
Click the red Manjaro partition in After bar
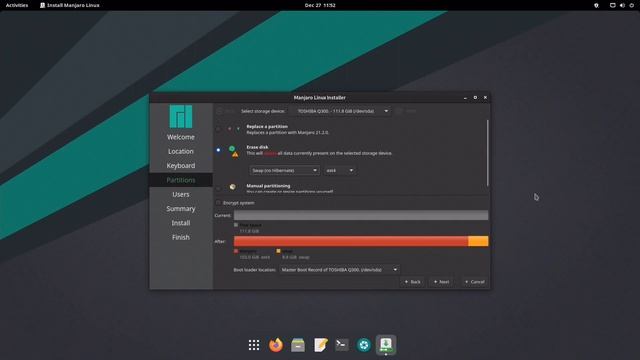[351, 241]
